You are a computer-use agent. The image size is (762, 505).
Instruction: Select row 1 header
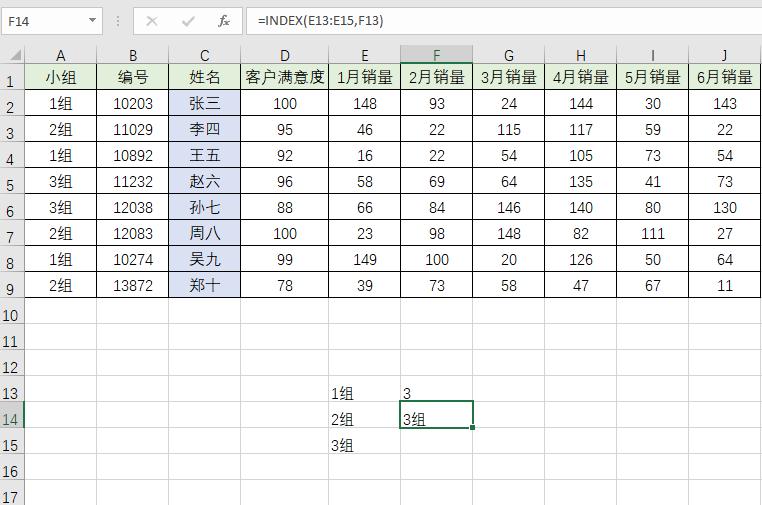(12, 77)
